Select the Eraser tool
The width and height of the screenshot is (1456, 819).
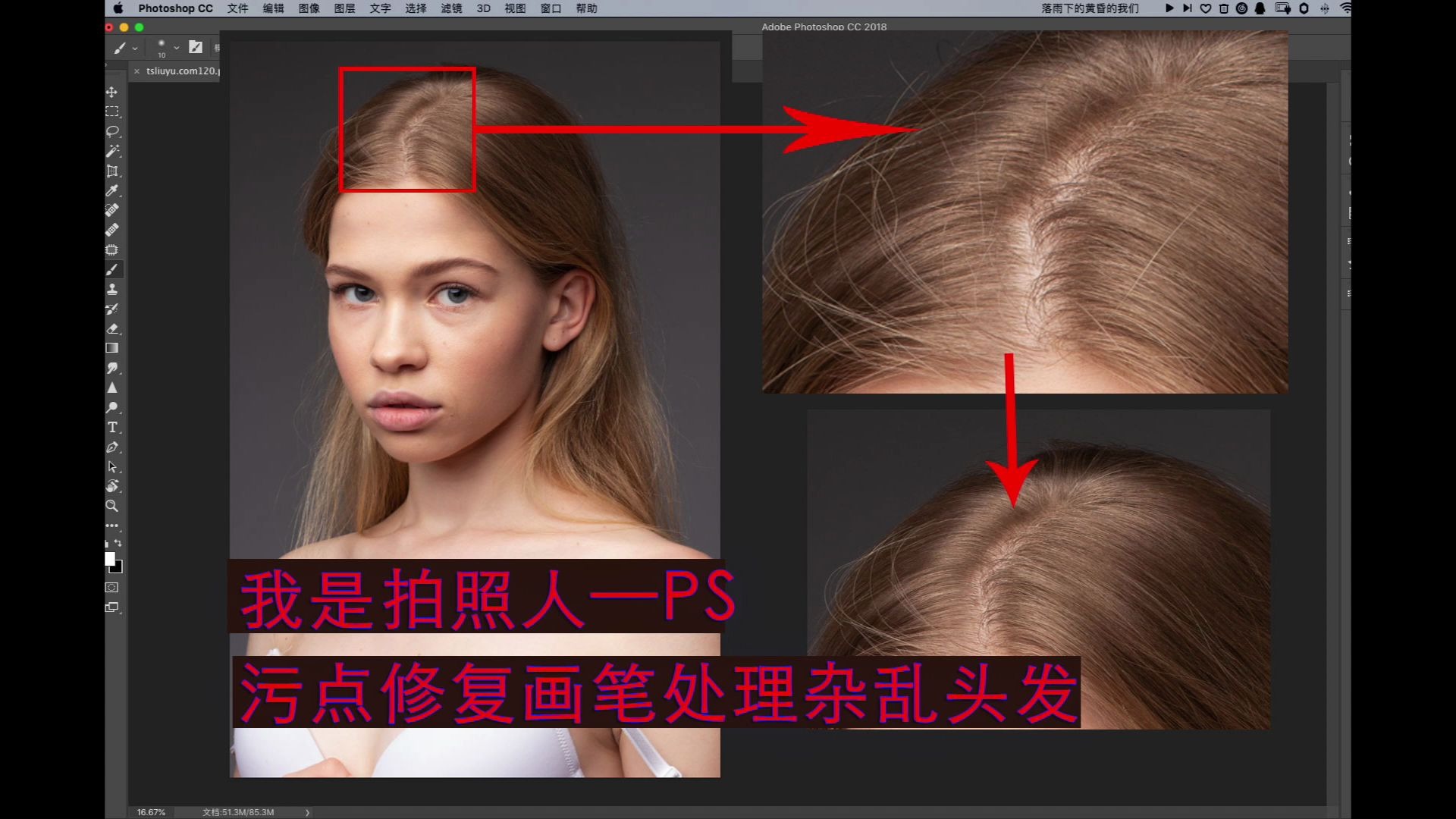coord(112,328)
